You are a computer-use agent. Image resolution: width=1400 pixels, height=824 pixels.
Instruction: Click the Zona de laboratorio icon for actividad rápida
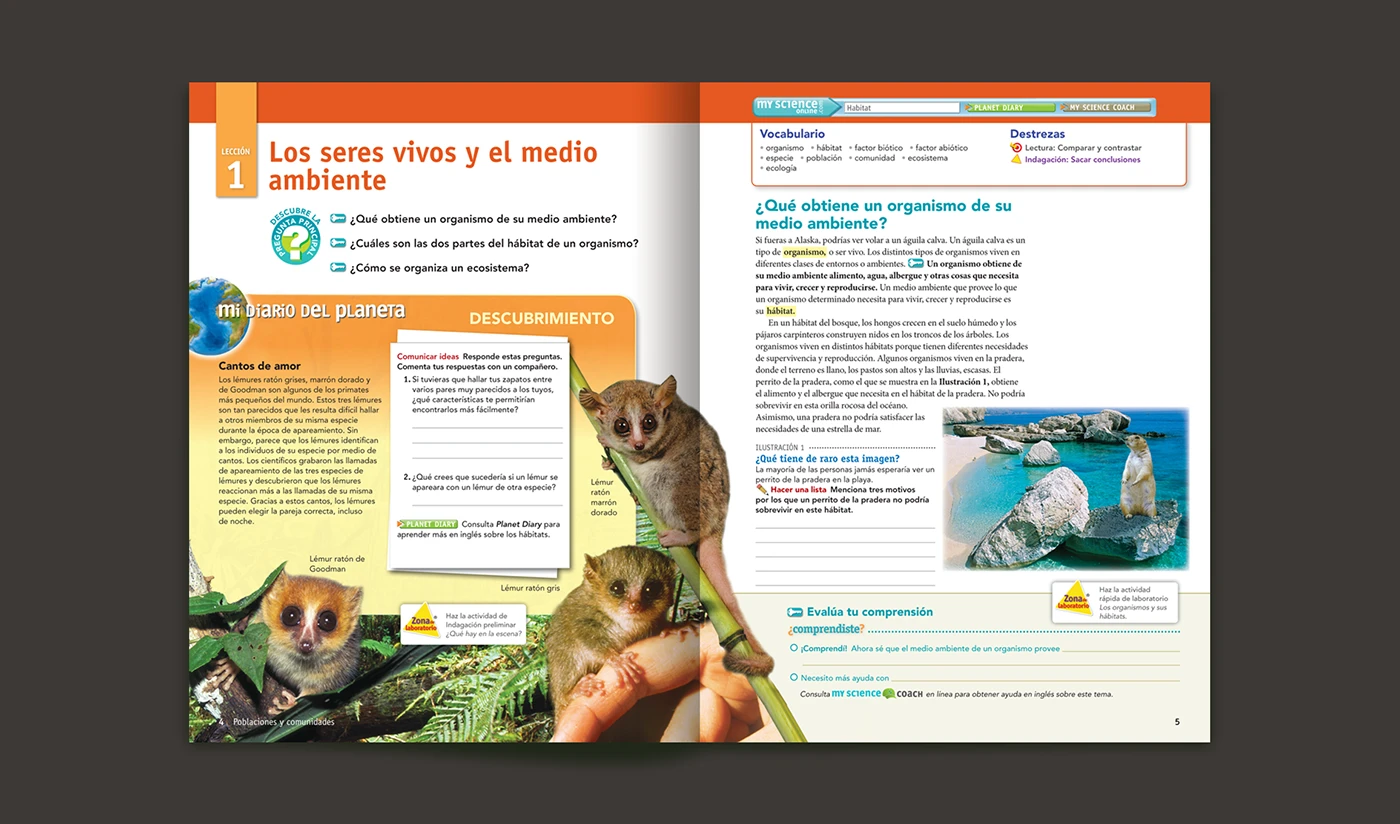coord(1075,599)
